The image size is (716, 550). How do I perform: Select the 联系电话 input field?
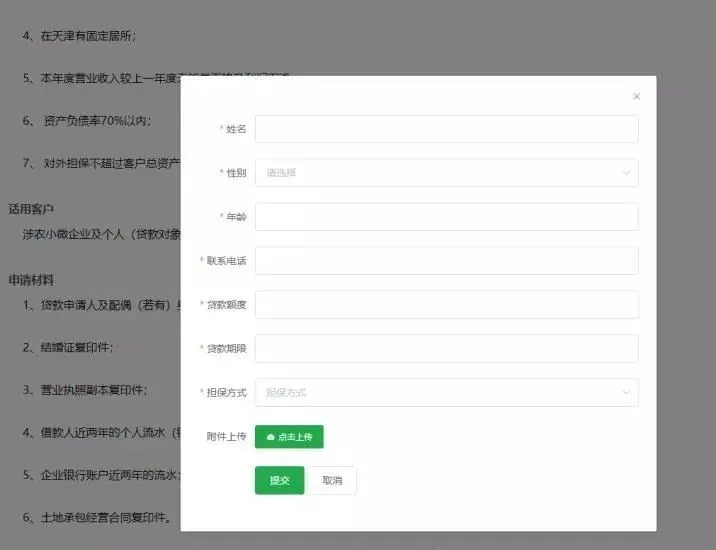446,261
